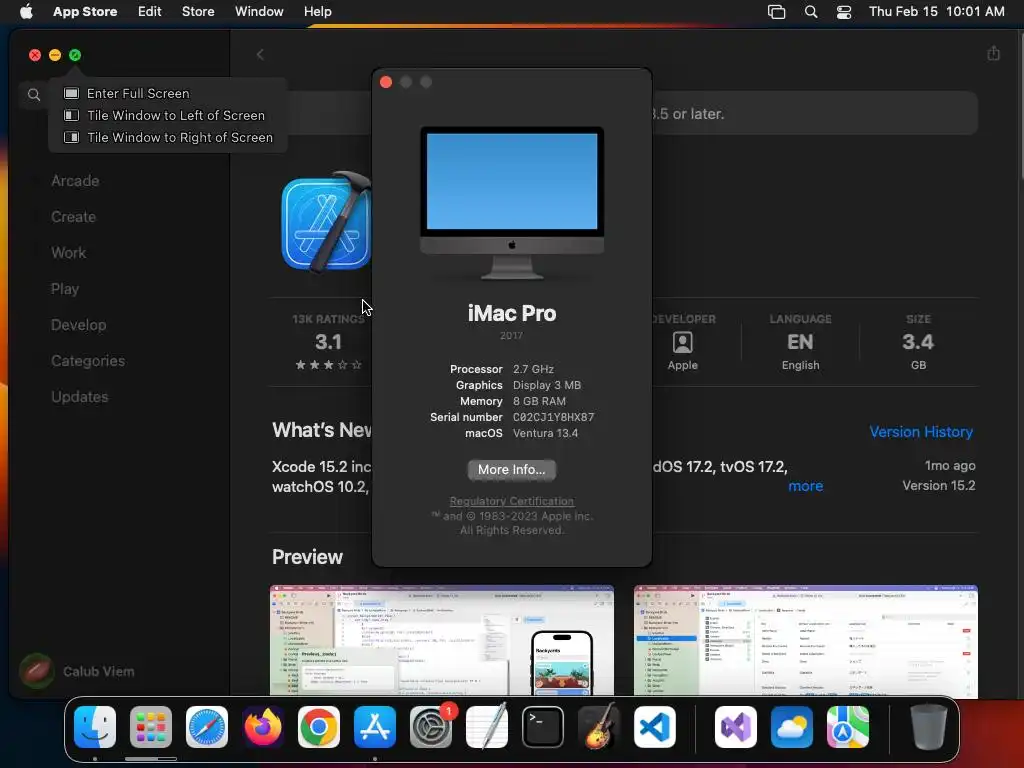Click the Calub Viem account name
The height and width of the screenshot is (768, 1024).
point(99,671)
